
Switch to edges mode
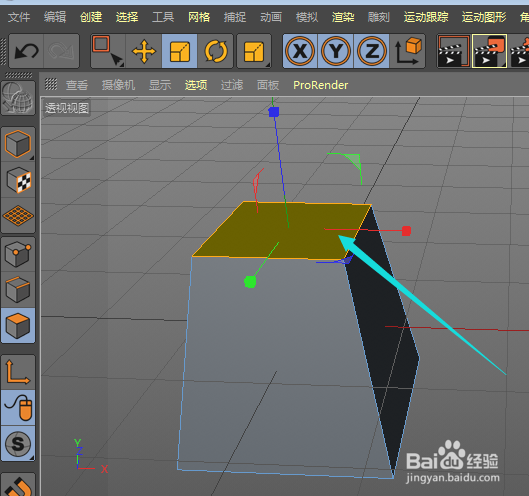pos(18,290)
